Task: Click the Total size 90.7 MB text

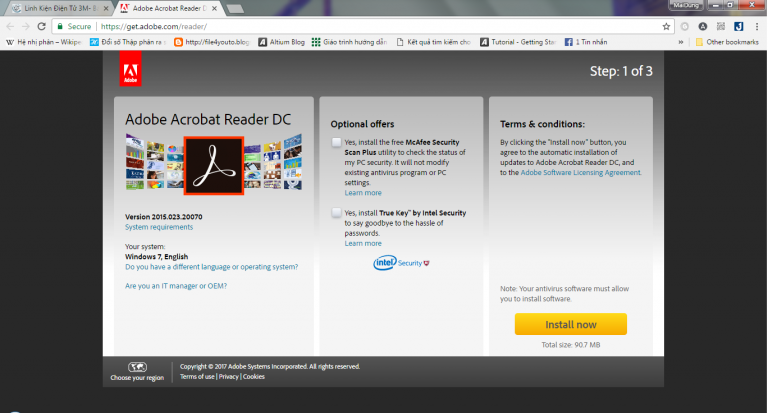Action: [x=571, y=344]
